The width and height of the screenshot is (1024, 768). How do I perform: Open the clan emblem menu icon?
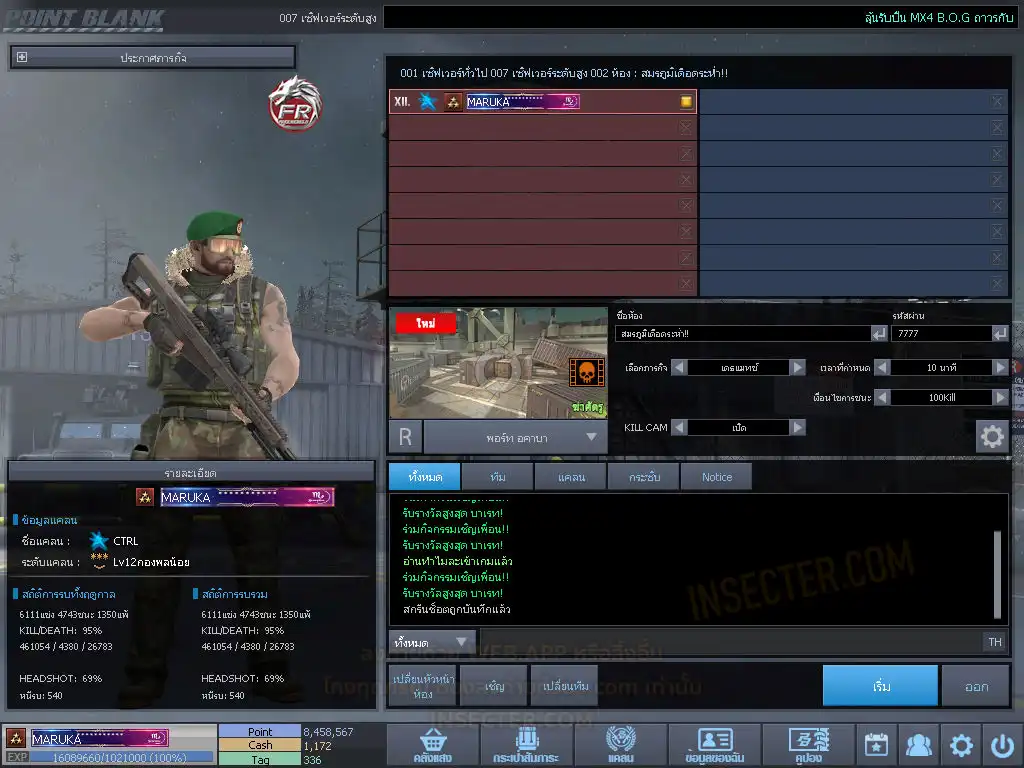[620, 745]
